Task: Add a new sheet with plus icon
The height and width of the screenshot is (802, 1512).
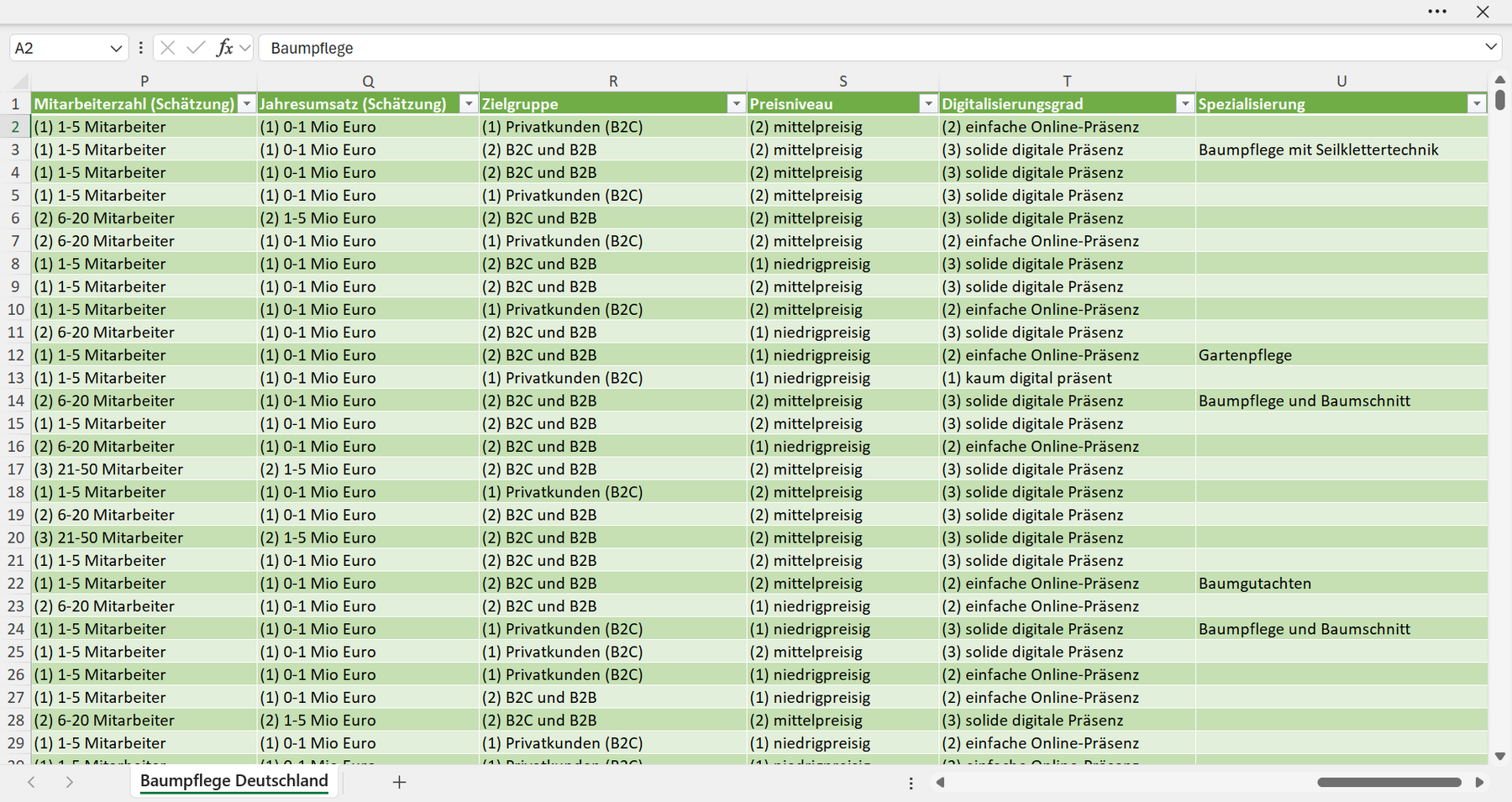Action: [x=399, y=782]
